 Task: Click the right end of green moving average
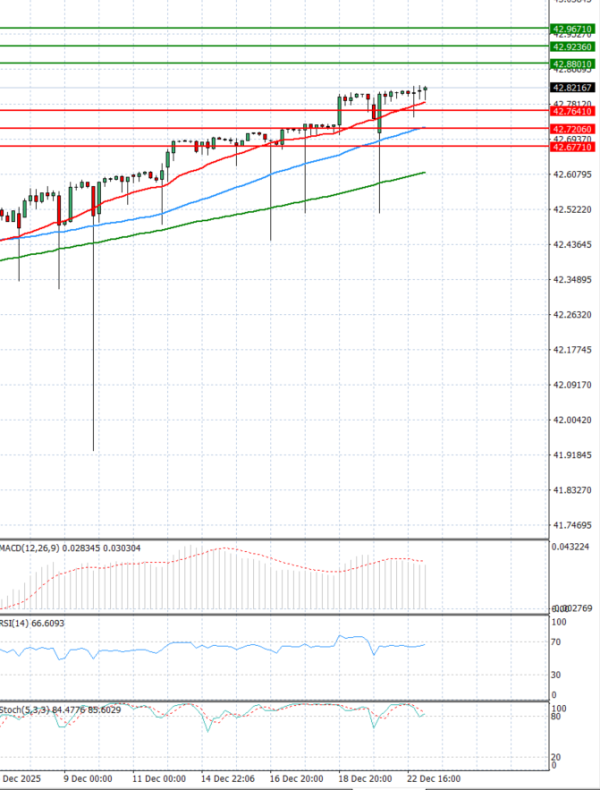point(425,172)
